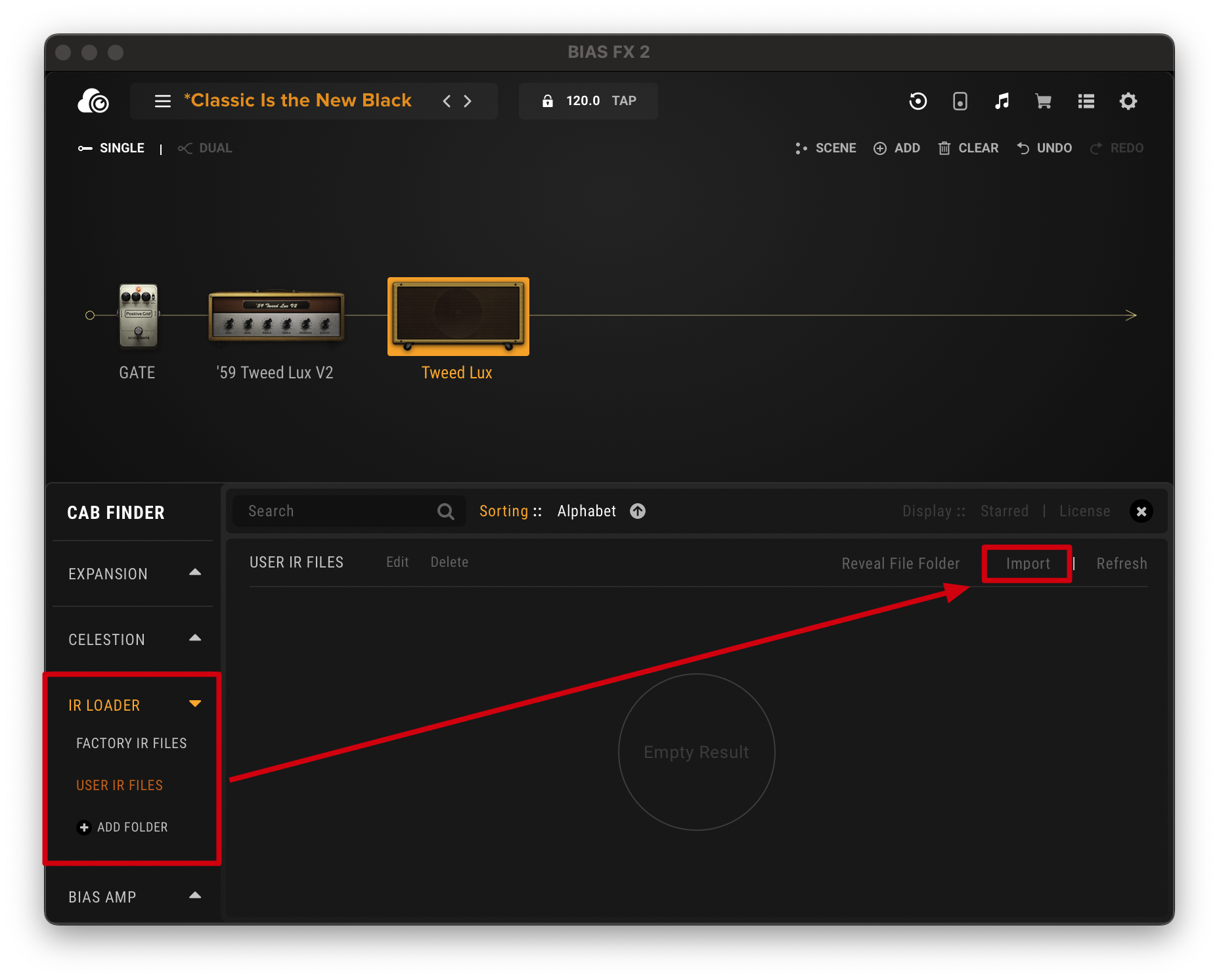Viewport: 1219px width, 980px height.
Task: Click the TAP tempo button
Action: tap(624, 100)
